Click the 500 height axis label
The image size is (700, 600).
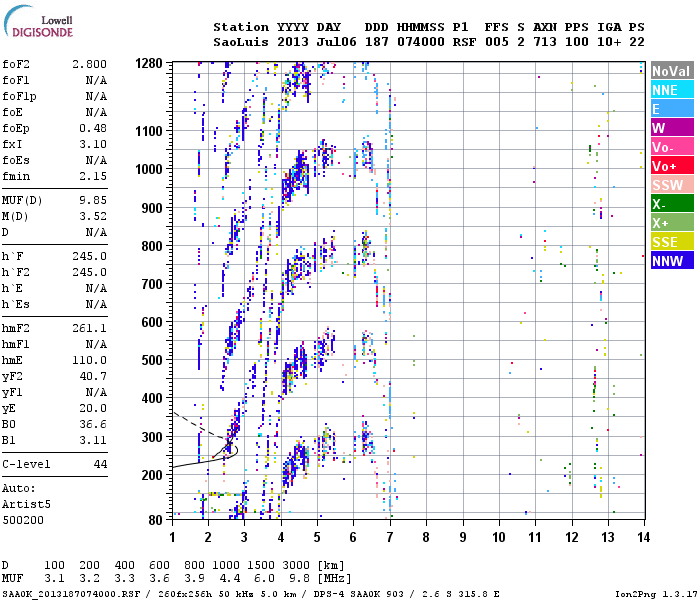[x=152, y=360]
